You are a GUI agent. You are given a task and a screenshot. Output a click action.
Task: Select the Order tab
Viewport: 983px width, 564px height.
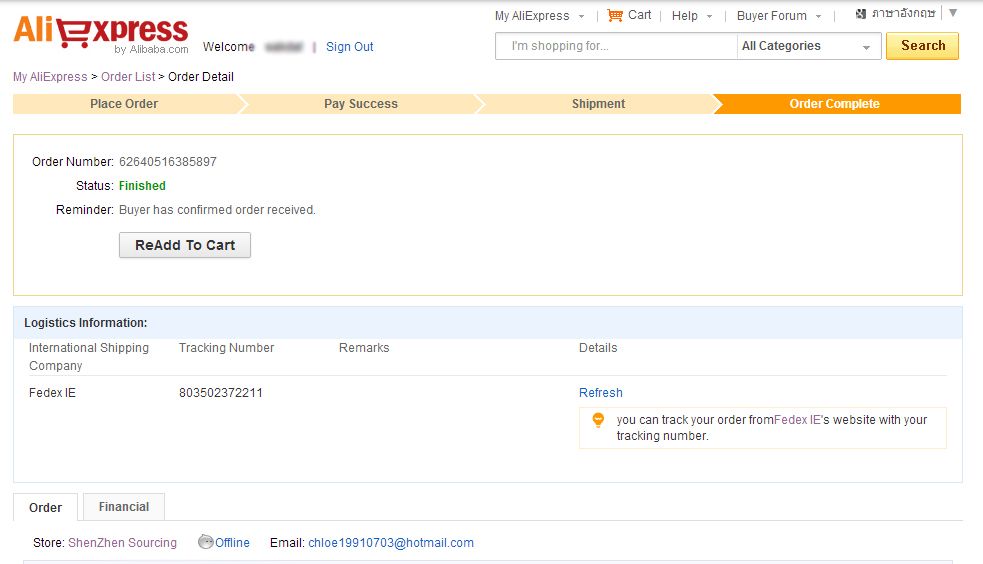(x=45, y=508)
